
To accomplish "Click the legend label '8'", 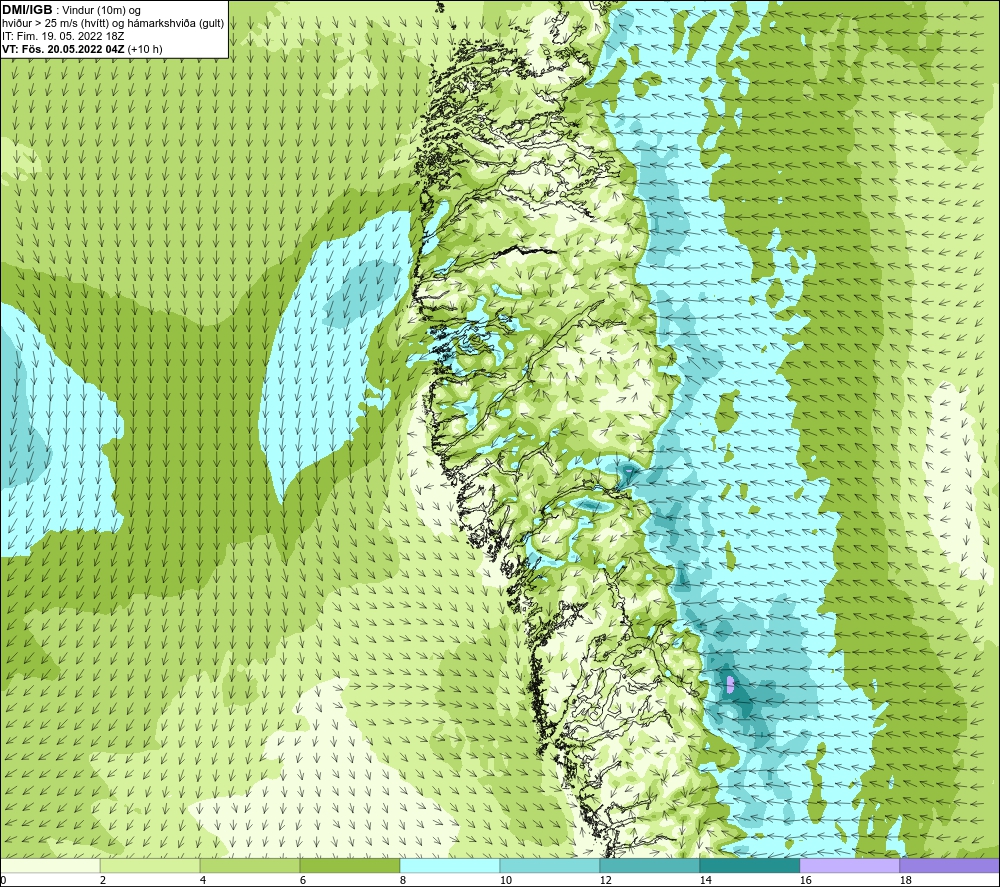I will point(402,880).
